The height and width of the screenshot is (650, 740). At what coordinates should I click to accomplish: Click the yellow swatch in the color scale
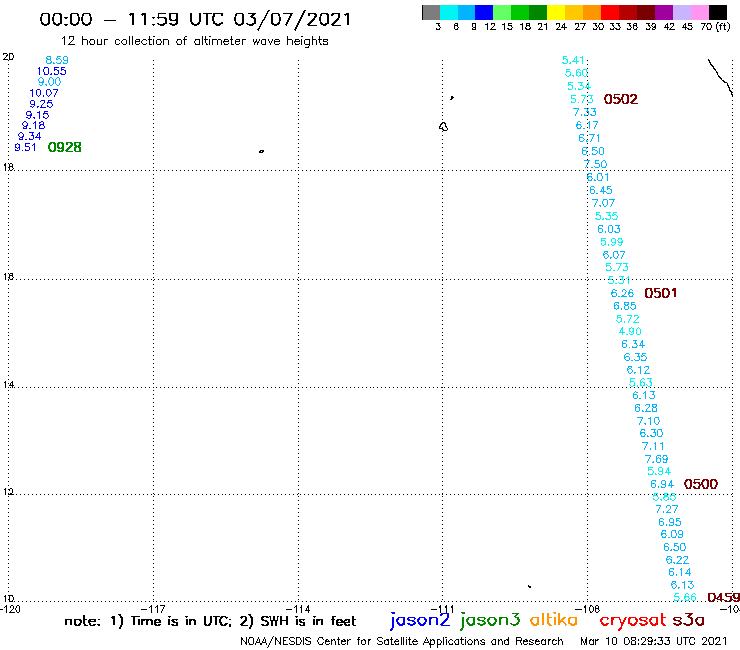(555, 12)
